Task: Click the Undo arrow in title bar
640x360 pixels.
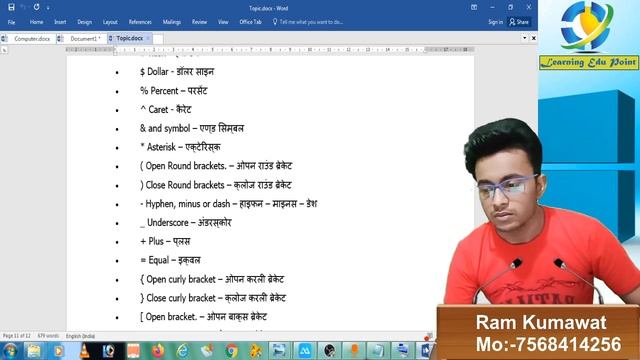Action: click(x=24, y=7)
